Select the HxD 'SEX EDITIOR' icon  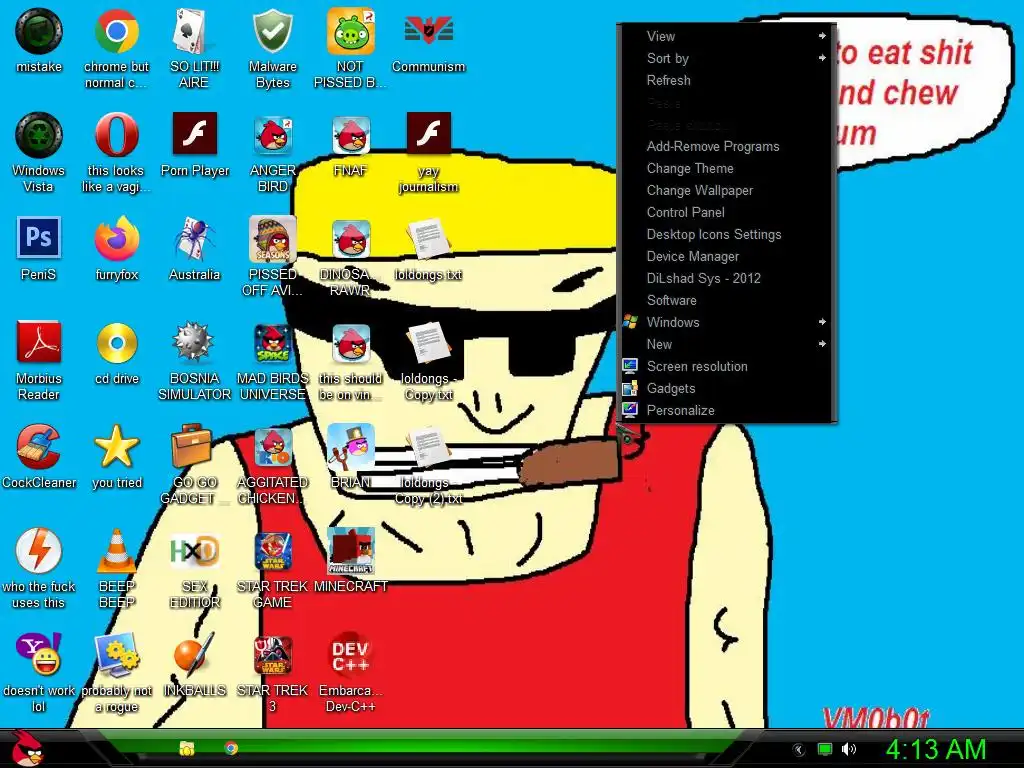(x=194, y=552)
